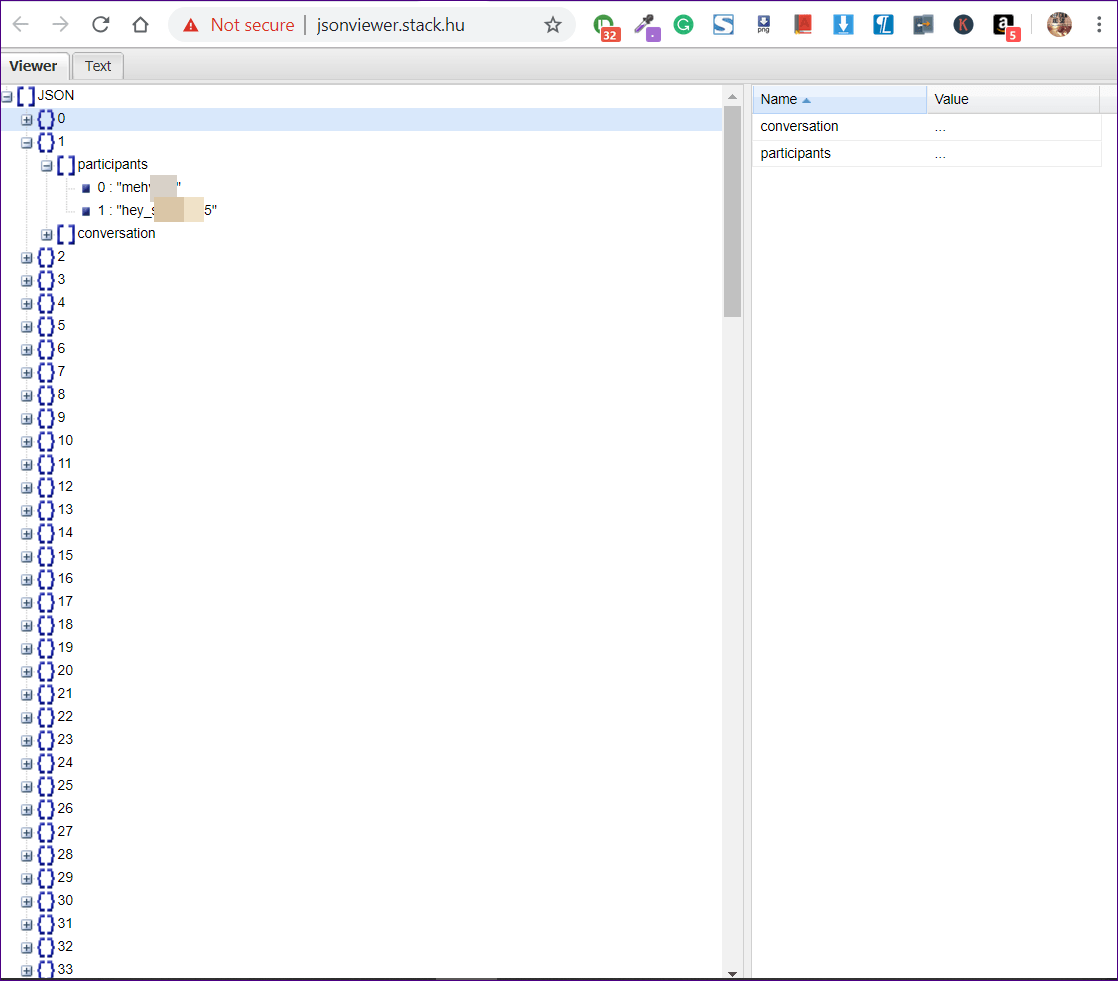Screen dimensions: 1118x981
Task: Expand tree node 10
Action: 27,441
